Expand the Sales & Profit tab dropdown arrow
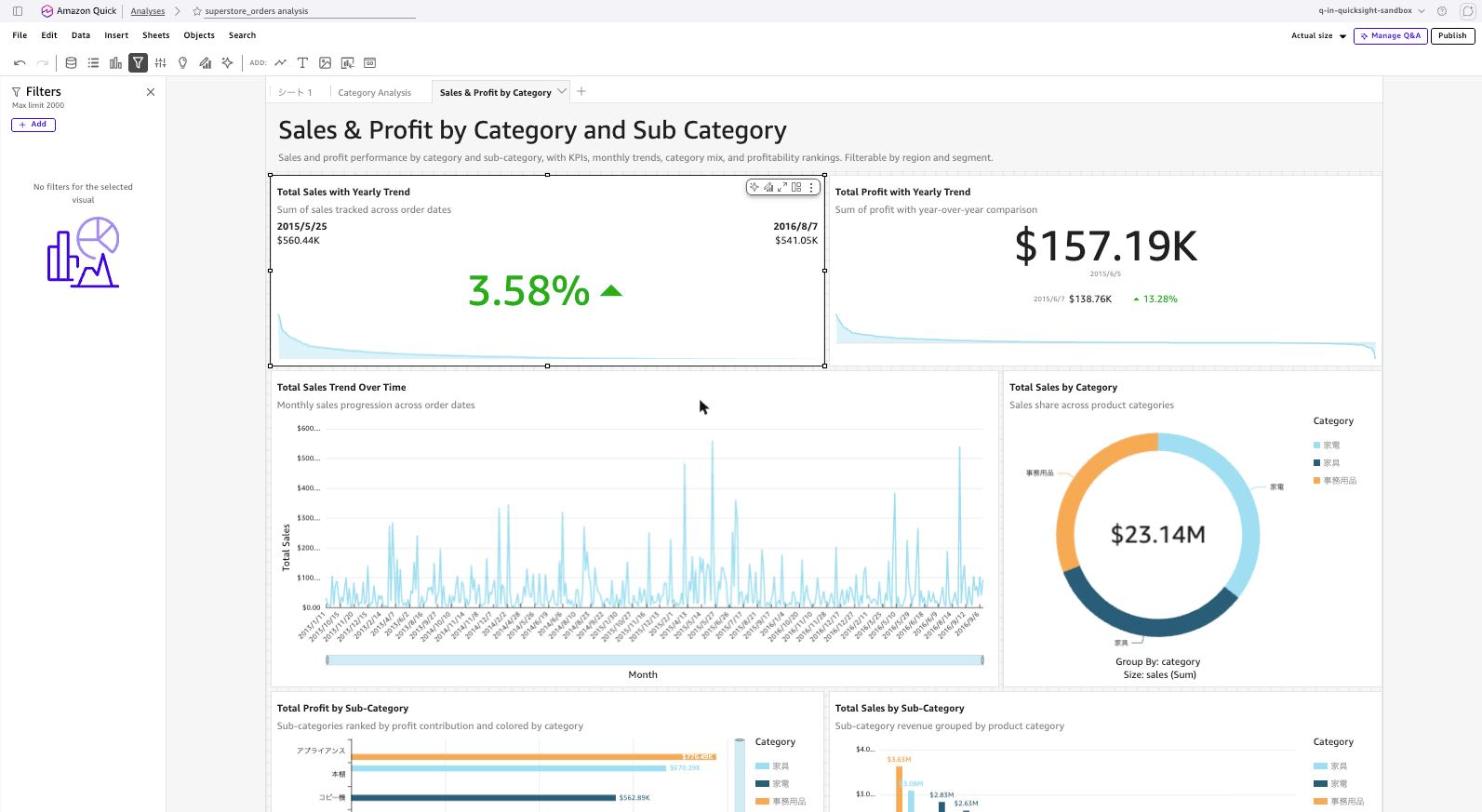1482x812 pixels. click(562, 92)
